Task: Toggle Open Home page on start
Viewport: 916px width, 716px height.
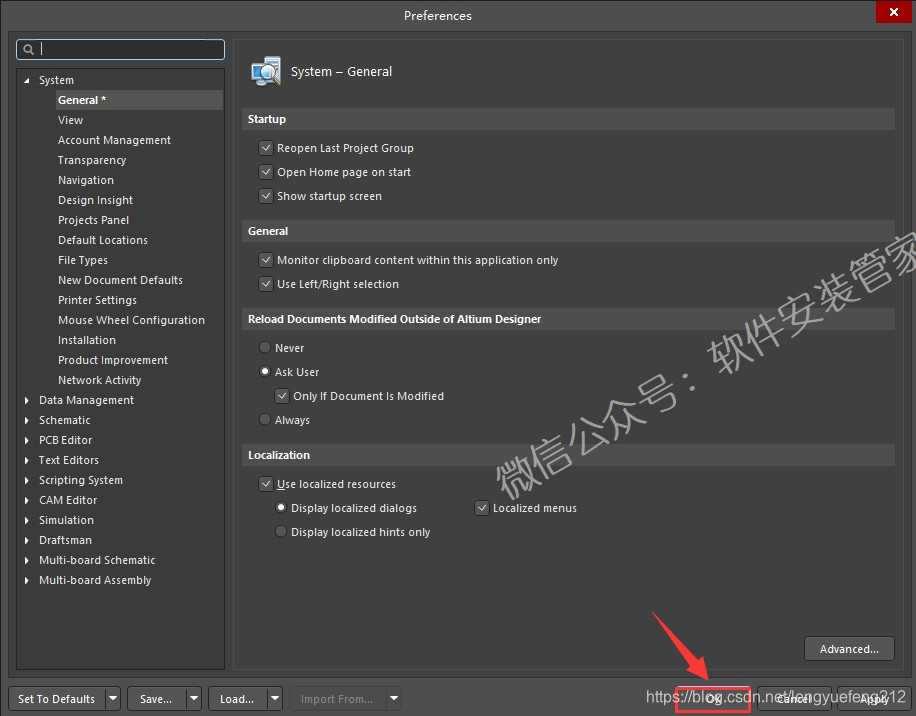Action: click(266, 172)
